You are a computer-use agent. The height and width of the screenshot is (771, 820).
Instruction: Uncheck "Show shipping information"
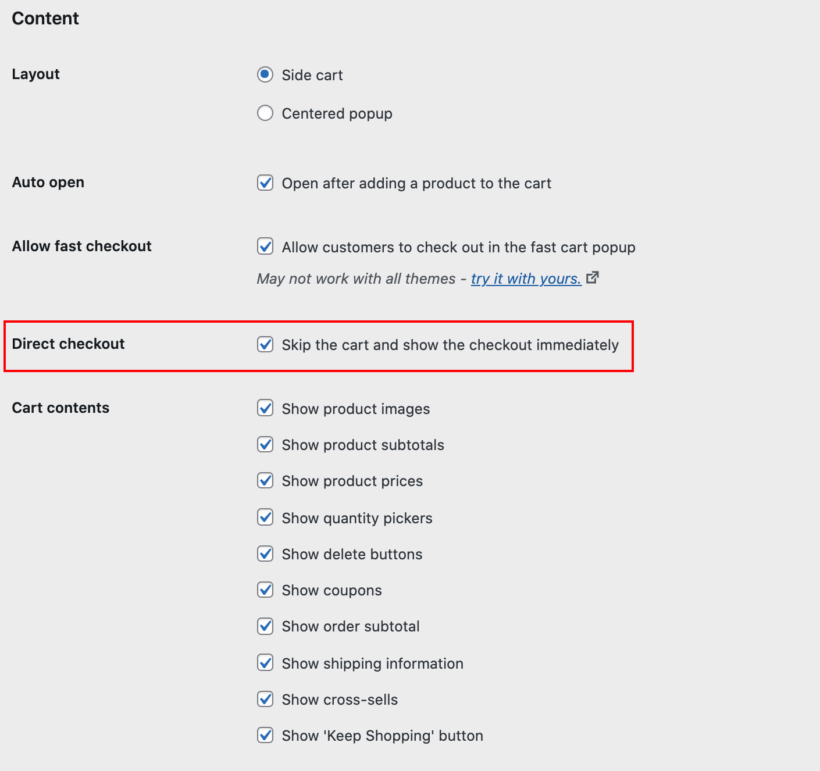click(265, 662)
